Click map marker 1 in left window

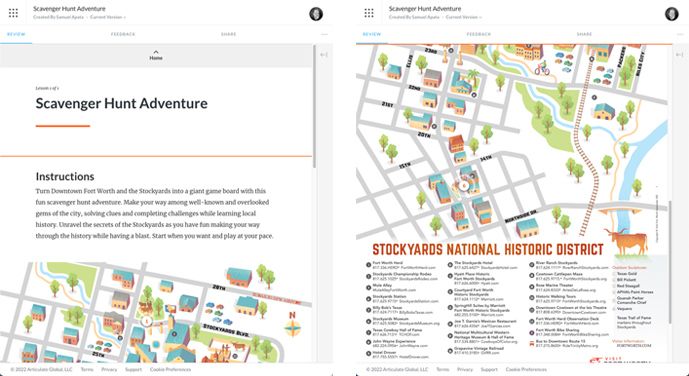(147, 322)
